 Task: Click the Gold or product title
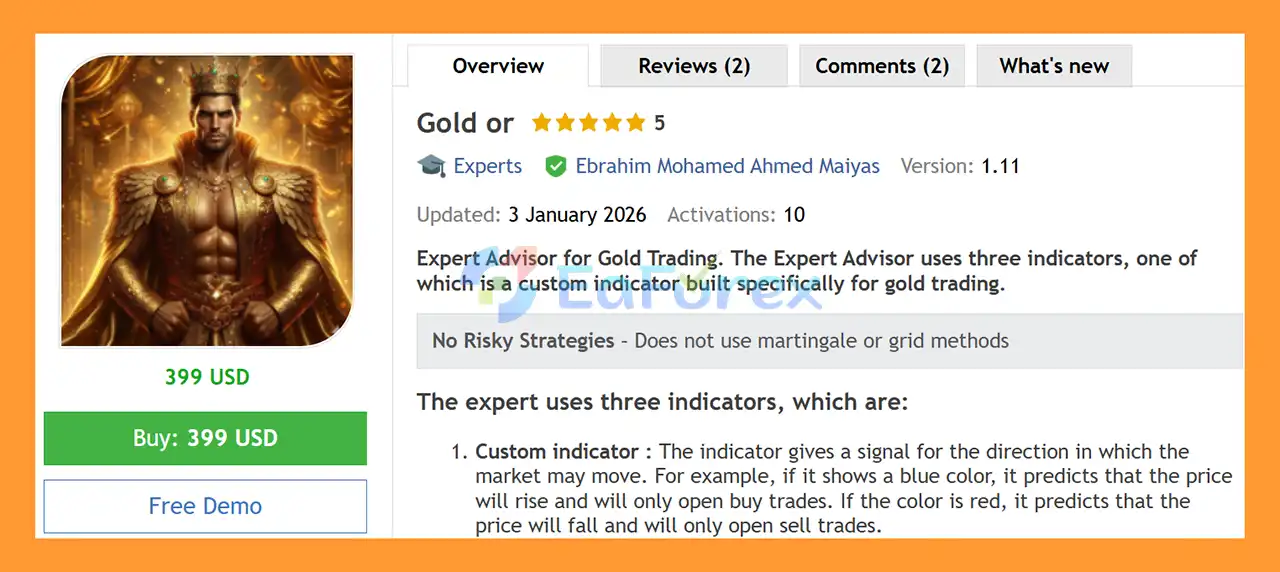(465, 123)
